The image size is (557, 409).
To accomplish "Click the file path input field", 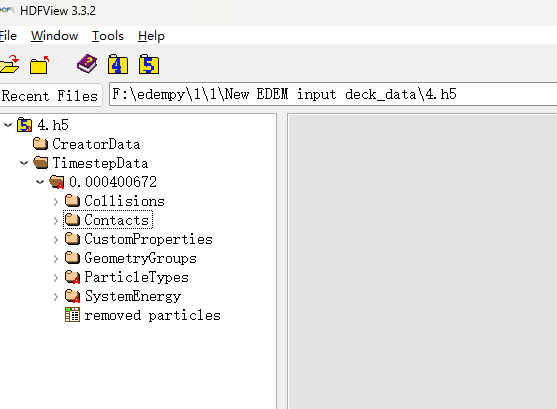I will [333, 95].
